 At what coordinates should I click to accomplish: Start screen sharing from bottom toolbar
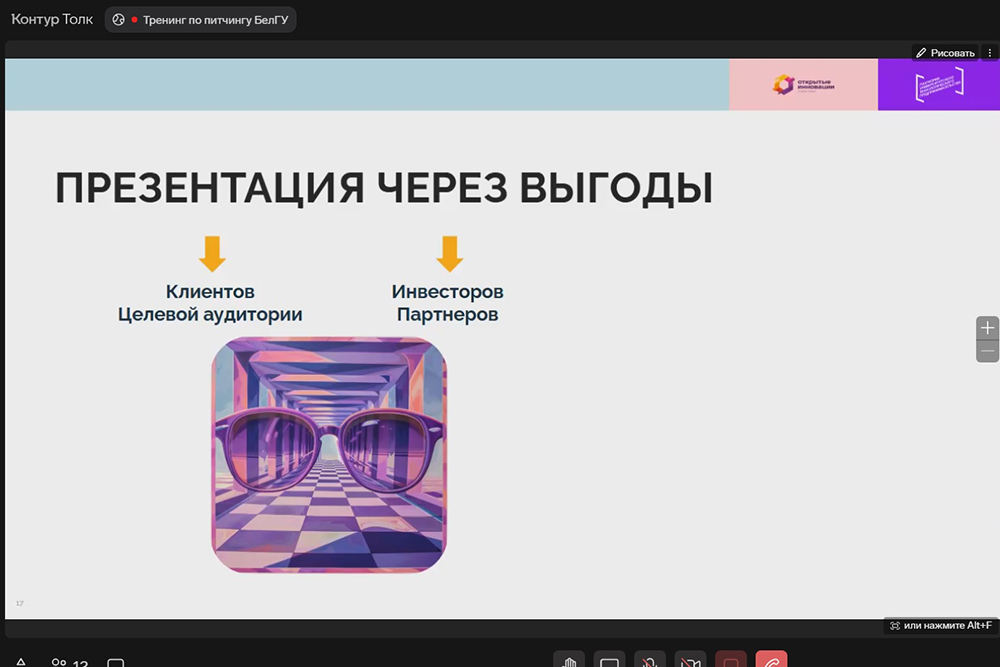609,661
